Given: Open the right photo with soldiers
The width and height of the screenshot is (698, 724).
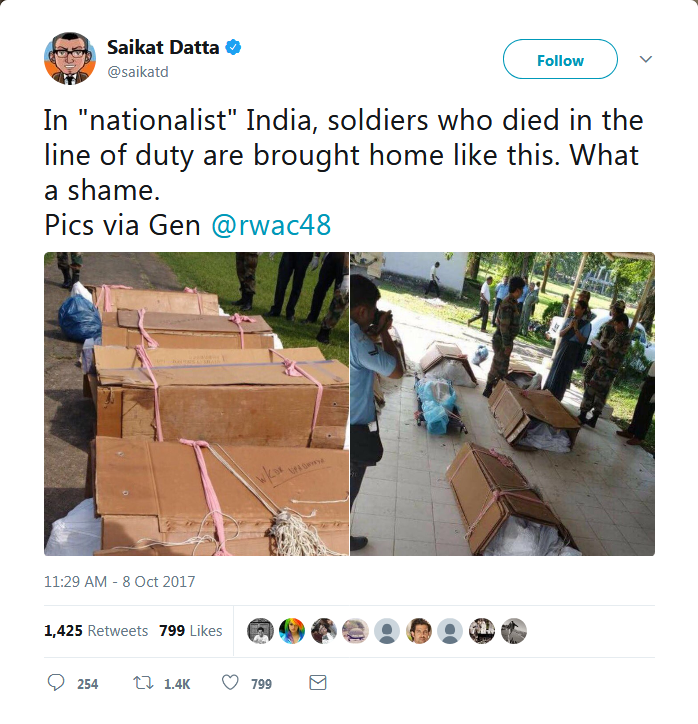Looking at the screenshot, I should [x=503, y=404].
